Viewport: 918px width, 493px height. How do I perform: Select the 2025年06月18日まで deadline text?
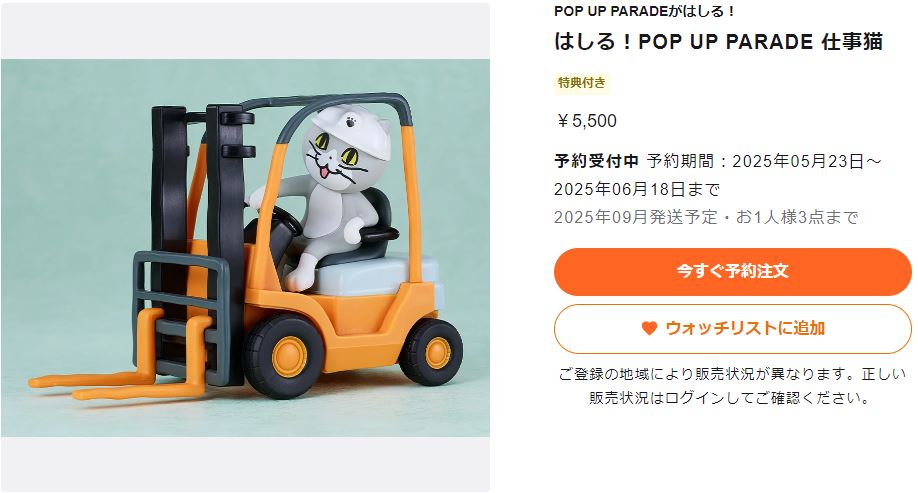pos(637,189)
